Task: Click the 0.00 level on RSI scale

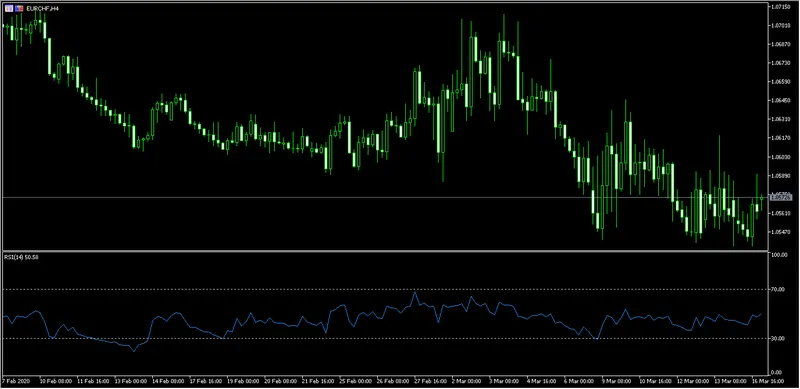Action: (779, 372)
